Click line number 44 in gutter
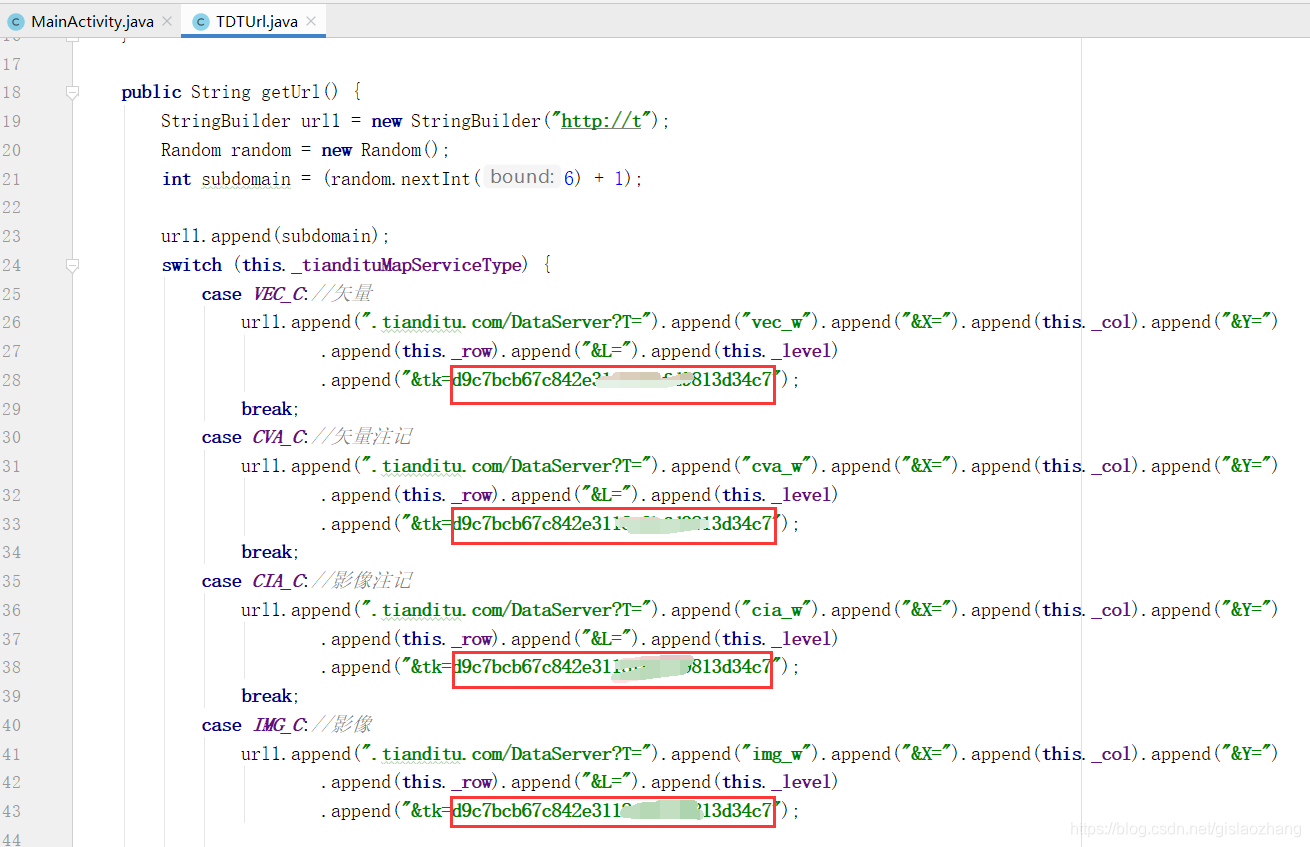 click(x=11, y=839)
